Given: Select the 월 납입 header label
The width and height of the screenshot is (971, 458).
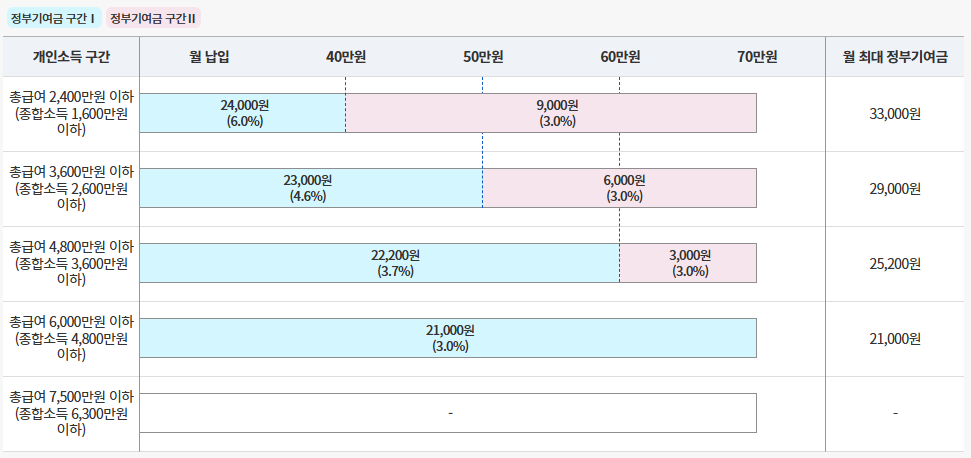Looking at the screenshot, I should click(x=209, y=57).
